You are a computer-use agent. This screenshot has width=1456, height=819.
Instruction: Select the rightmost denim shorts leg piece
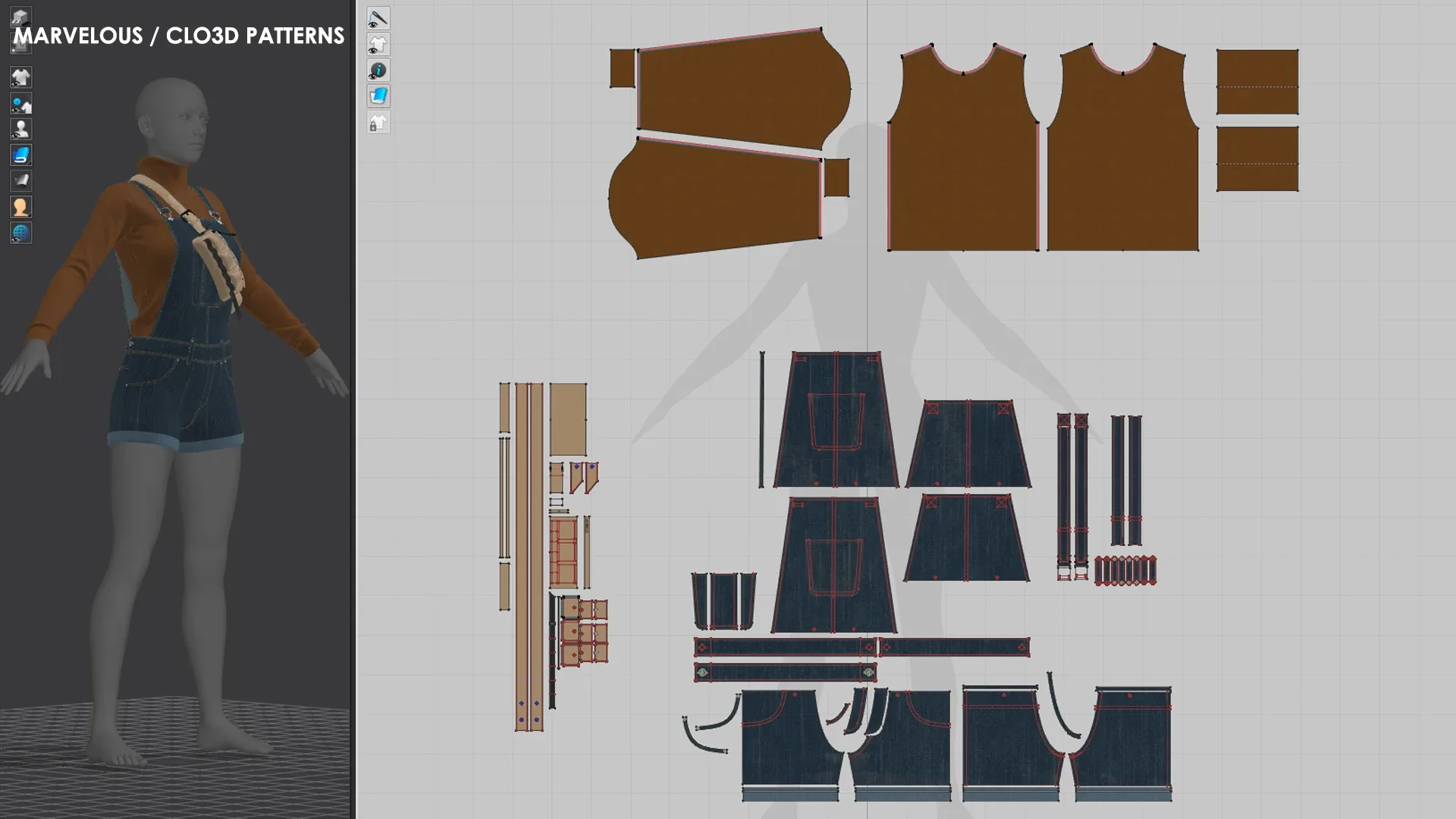(1122, 744)
